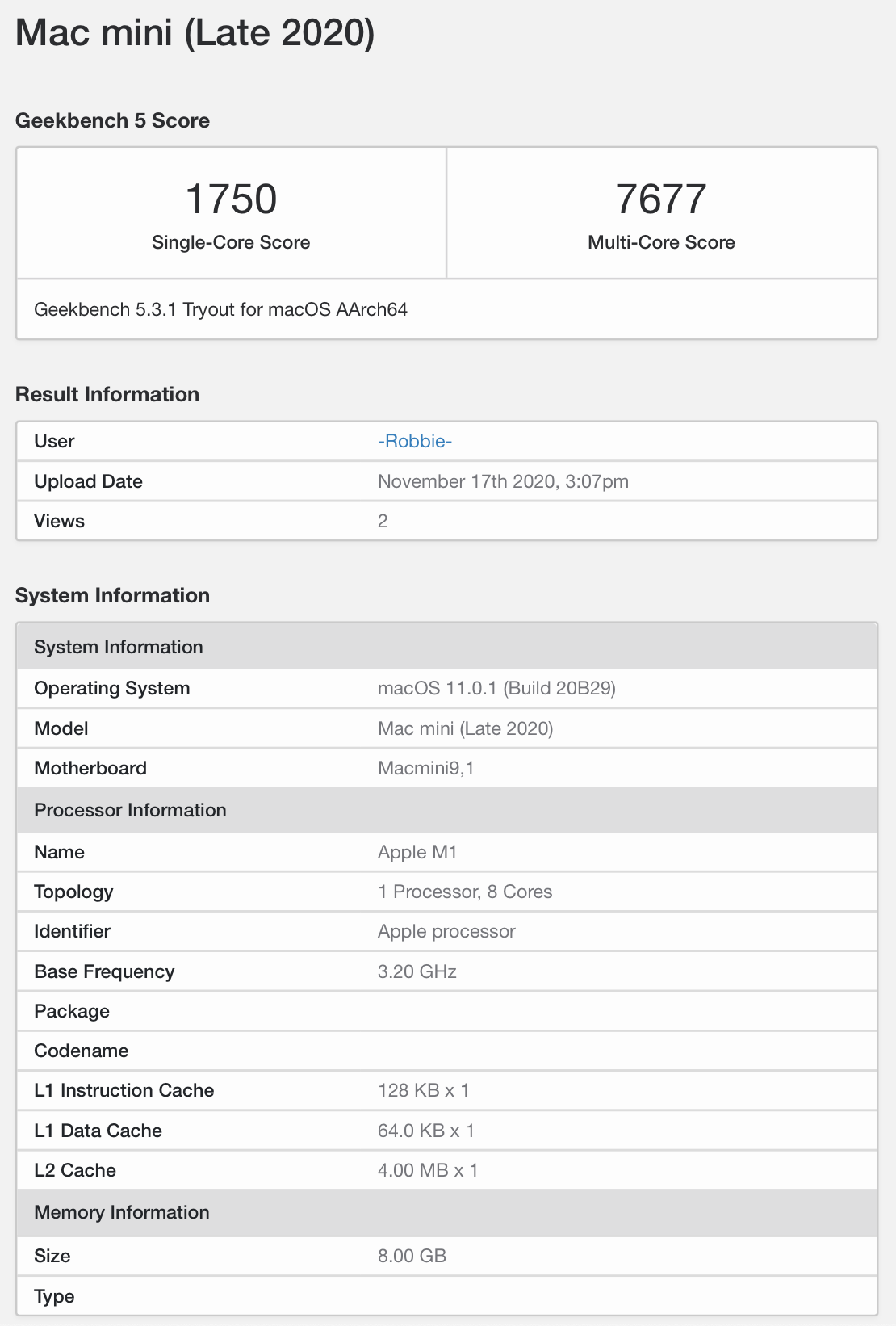Click the Result Information heading

coord(107,394)
